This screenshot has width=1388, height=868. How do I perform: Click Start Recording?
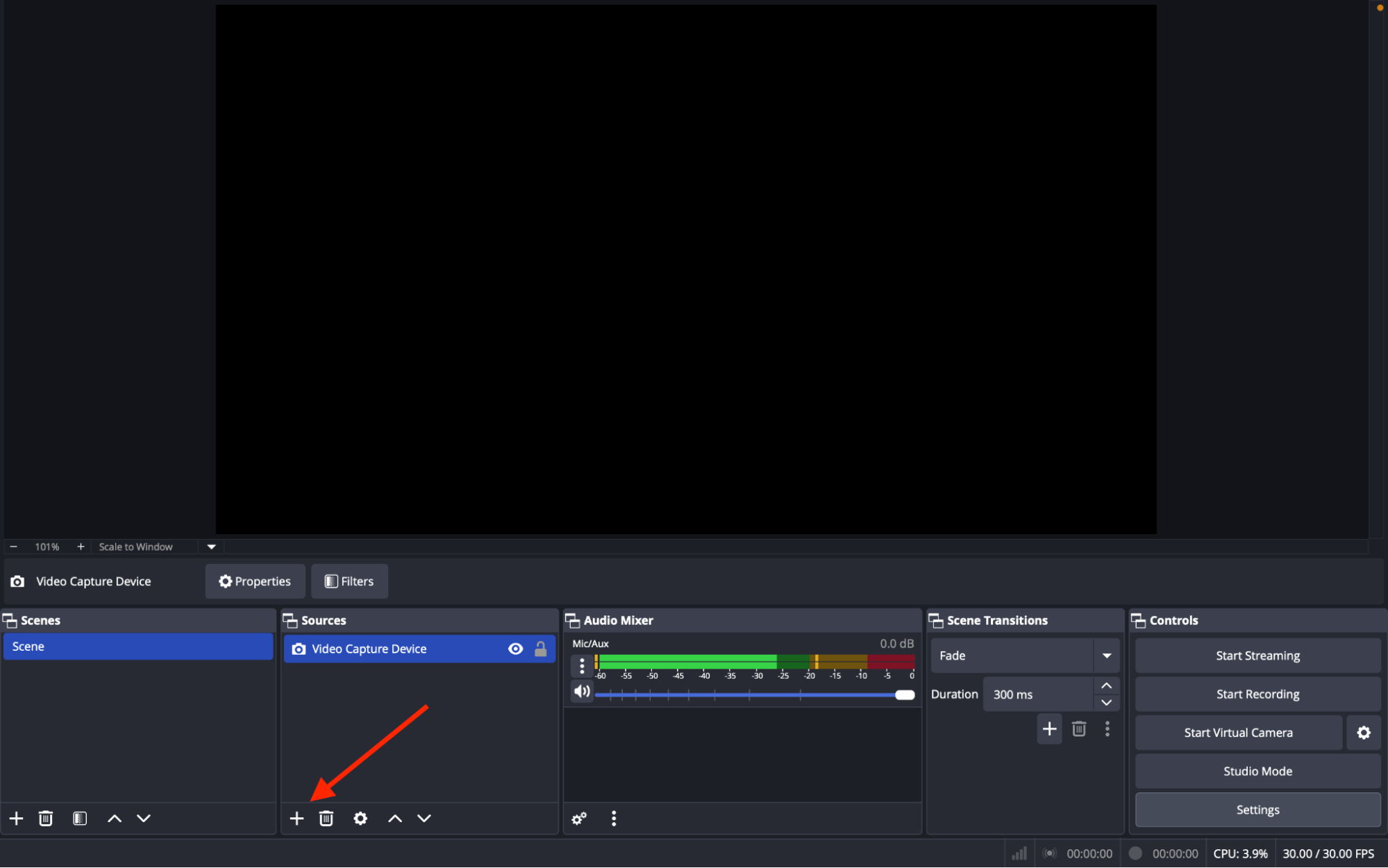pos(1257,694)
